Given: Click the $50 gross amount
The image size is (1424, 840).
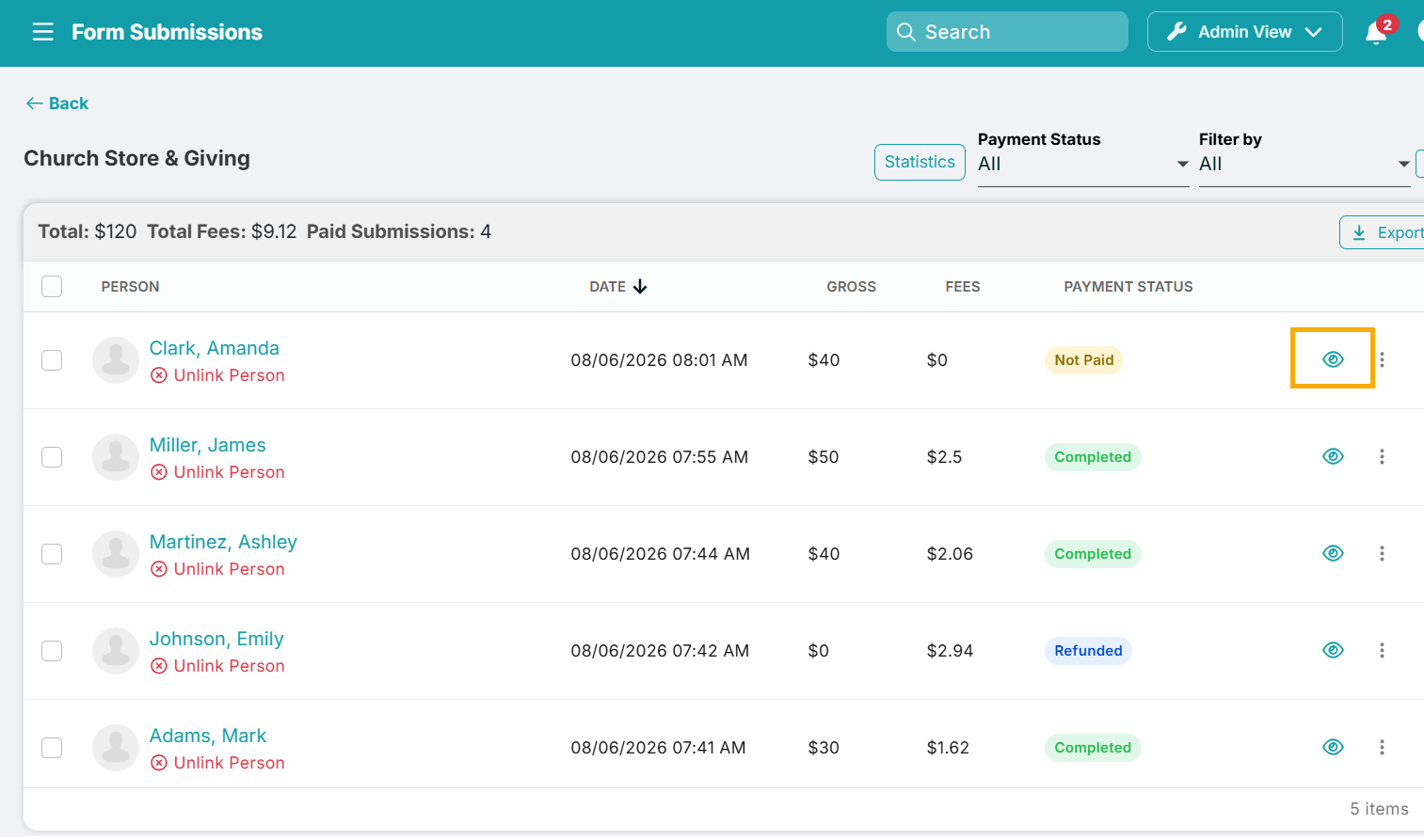Looking at the screenshot, I should tap(824, 457).
